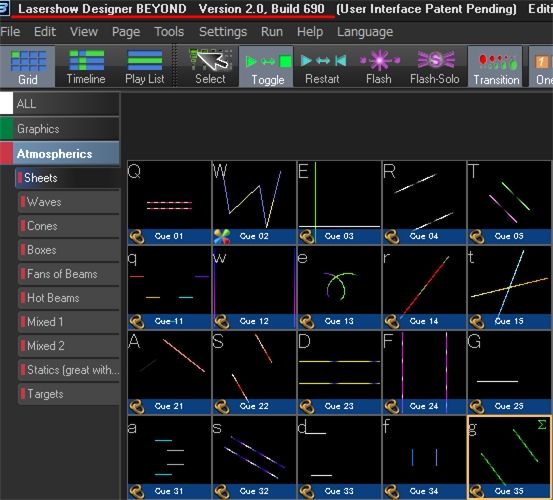Open the Hot Beams page
The width and height of the screenshot is (553, 500).
(x=69, y=298)
